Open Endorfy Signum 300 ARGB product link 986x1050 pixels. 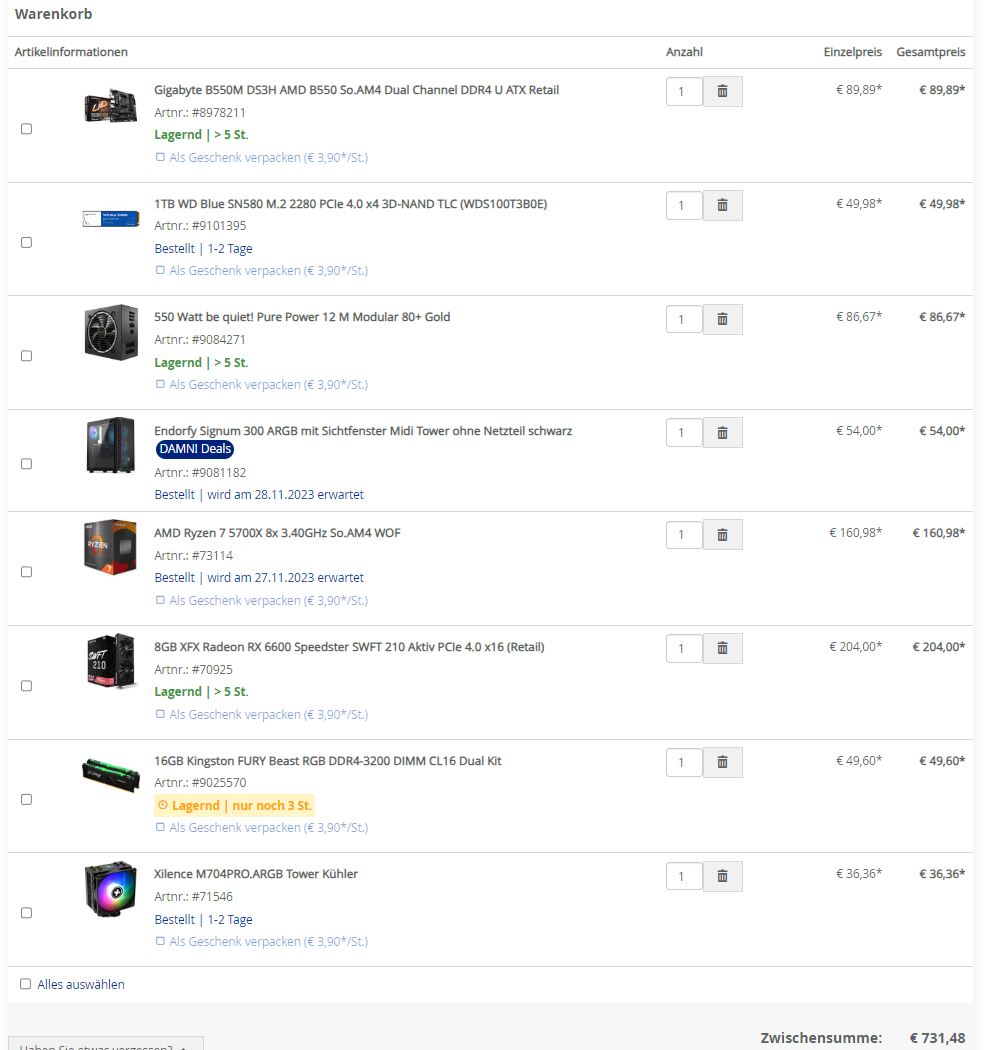point(363,431)
